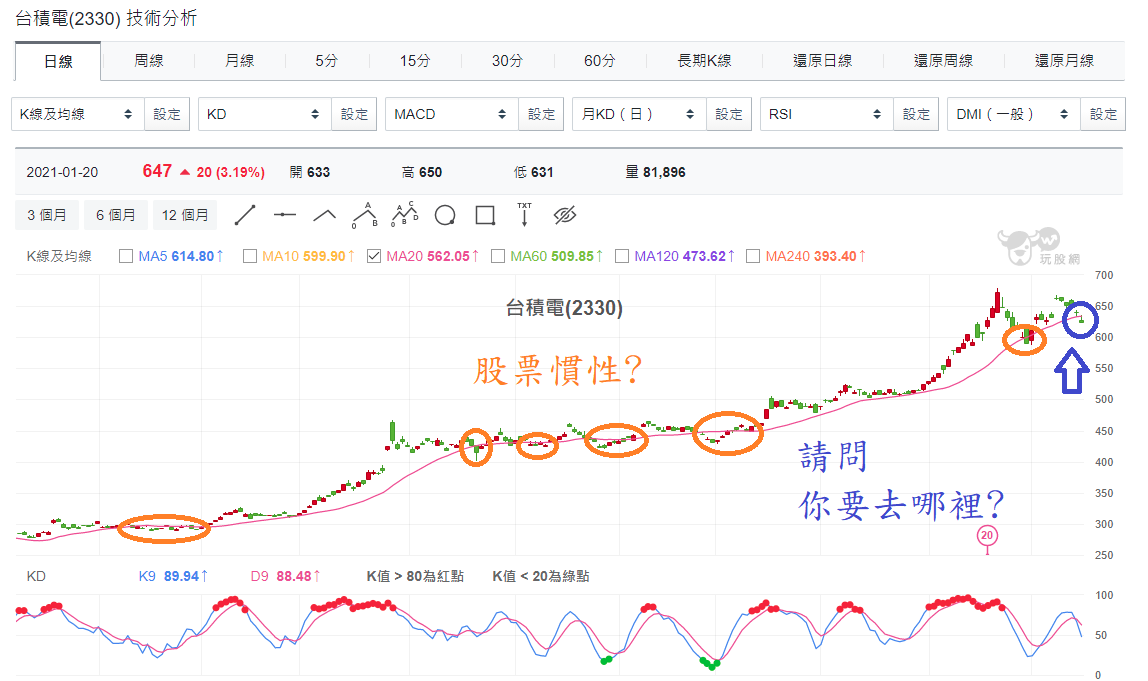Click 設定 next to 月KD (日) dropdown
The image size is (1148, 681).
pos(729,114)
